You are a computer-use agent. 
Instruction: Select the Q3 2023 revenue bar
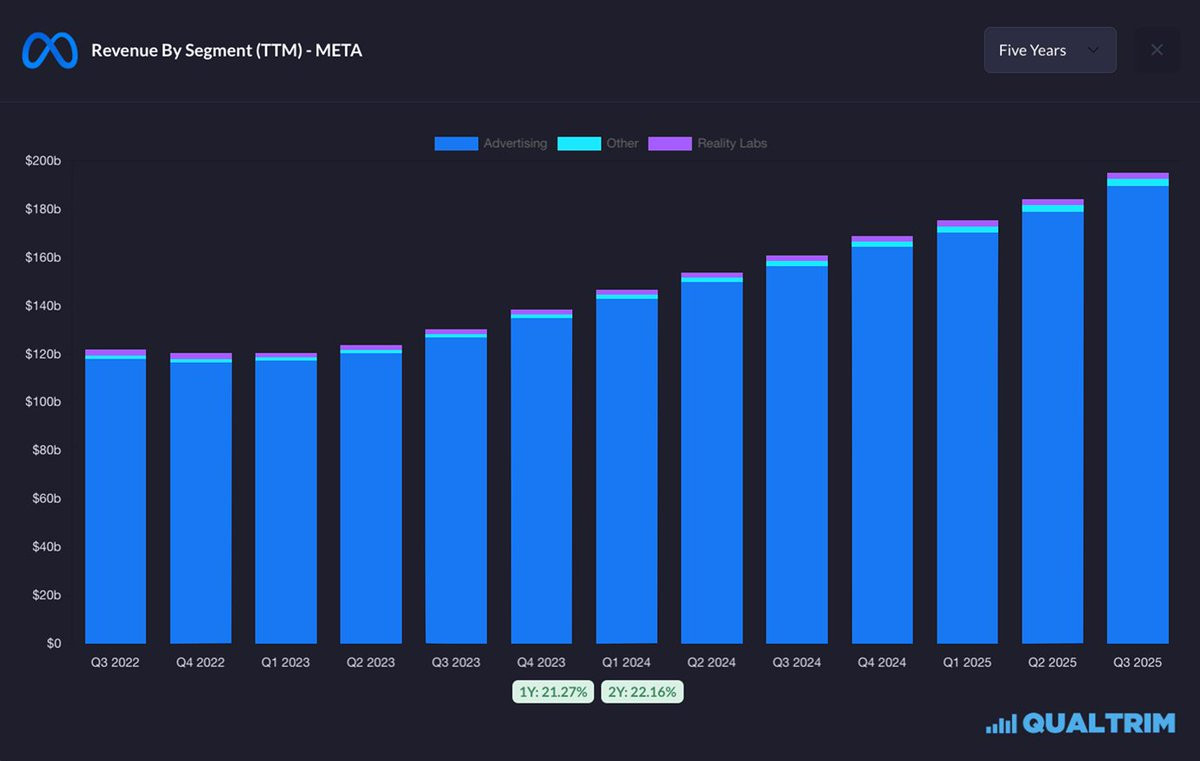[x=456, y=486]
